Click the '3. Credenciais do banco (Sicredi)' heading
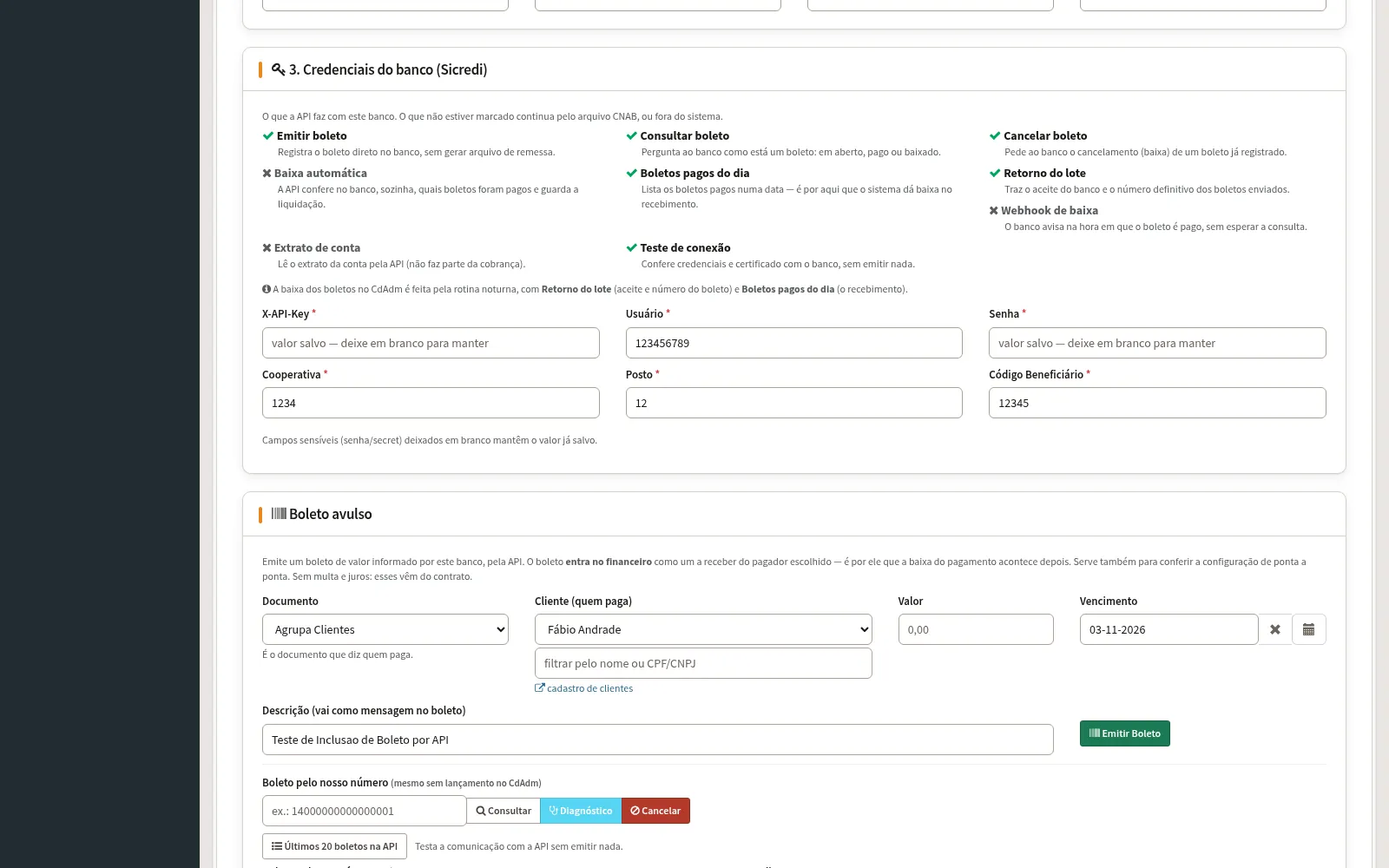Image resolution: width=1389 pixels, height=868 pixels. (388, 69)
